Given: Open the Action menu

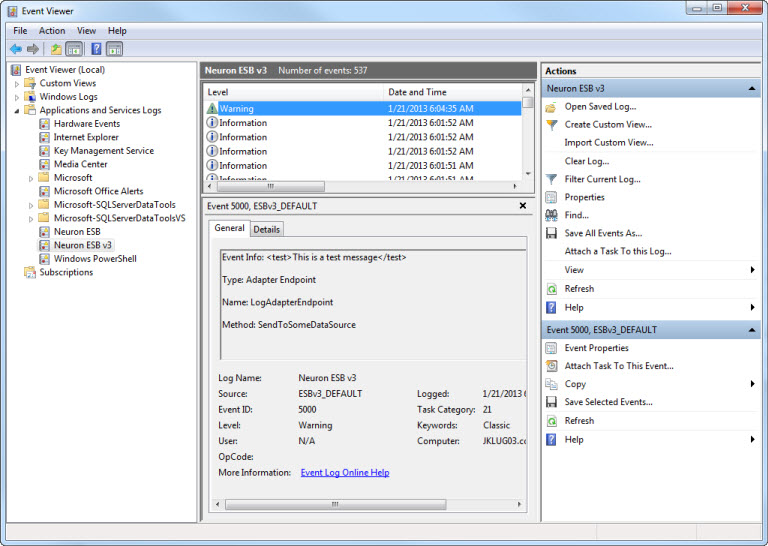Looking at the screenshot, I should 52,31.
